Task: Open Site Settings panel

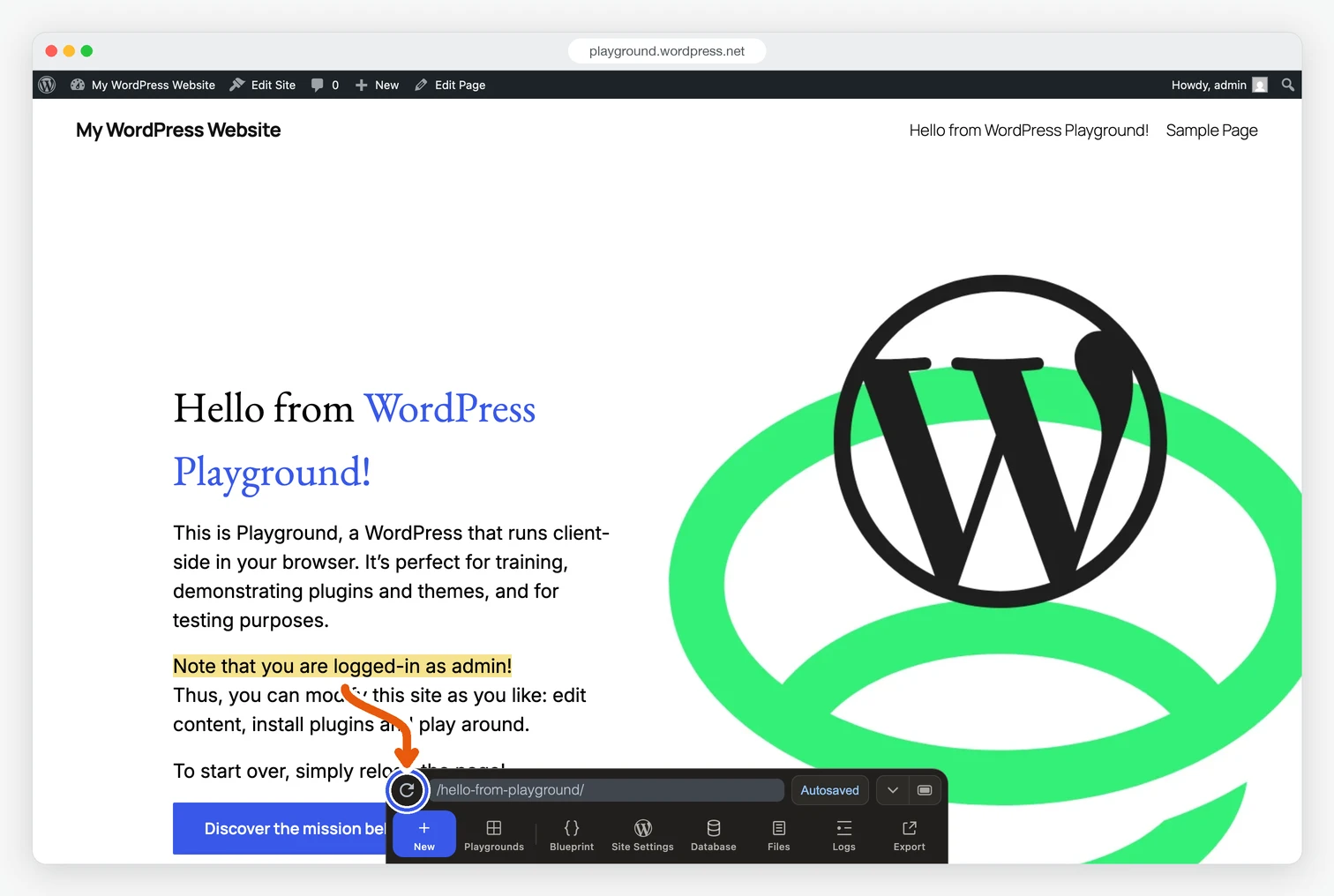Action: point(642,834)
